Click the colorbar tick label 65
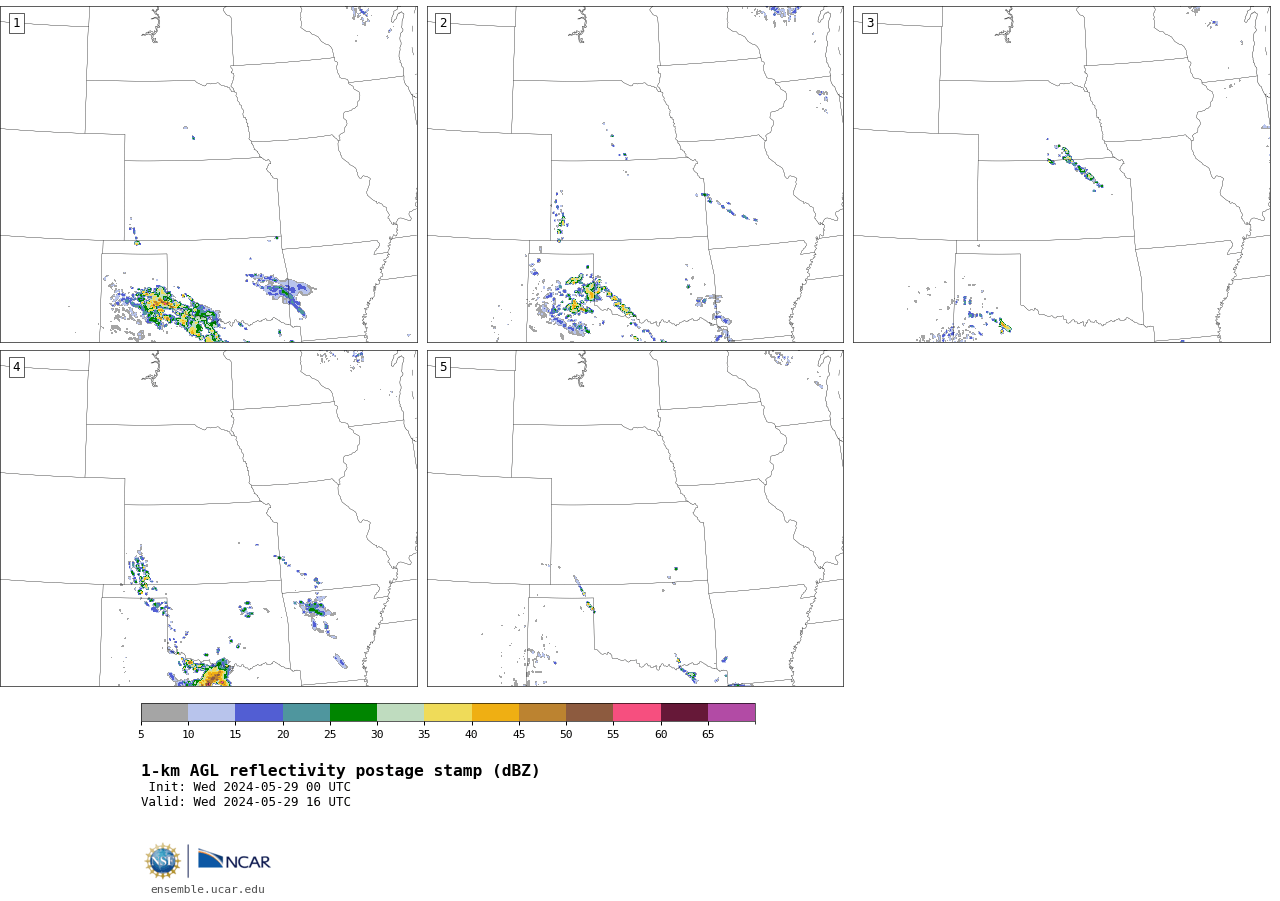Image resolution: width=1280 pixels, height=901 pixels. tap(708, 735)
